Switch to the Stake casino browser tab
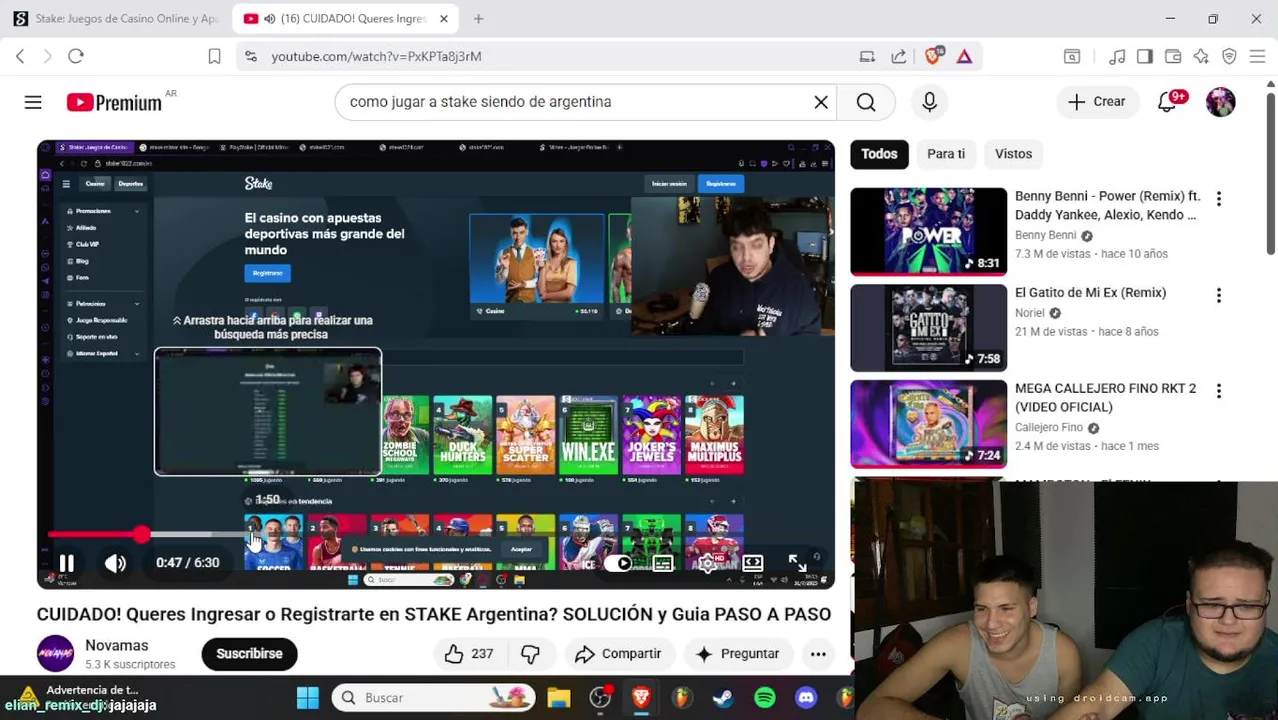Screen dimensions: 1278x720 tap(117, 19)
